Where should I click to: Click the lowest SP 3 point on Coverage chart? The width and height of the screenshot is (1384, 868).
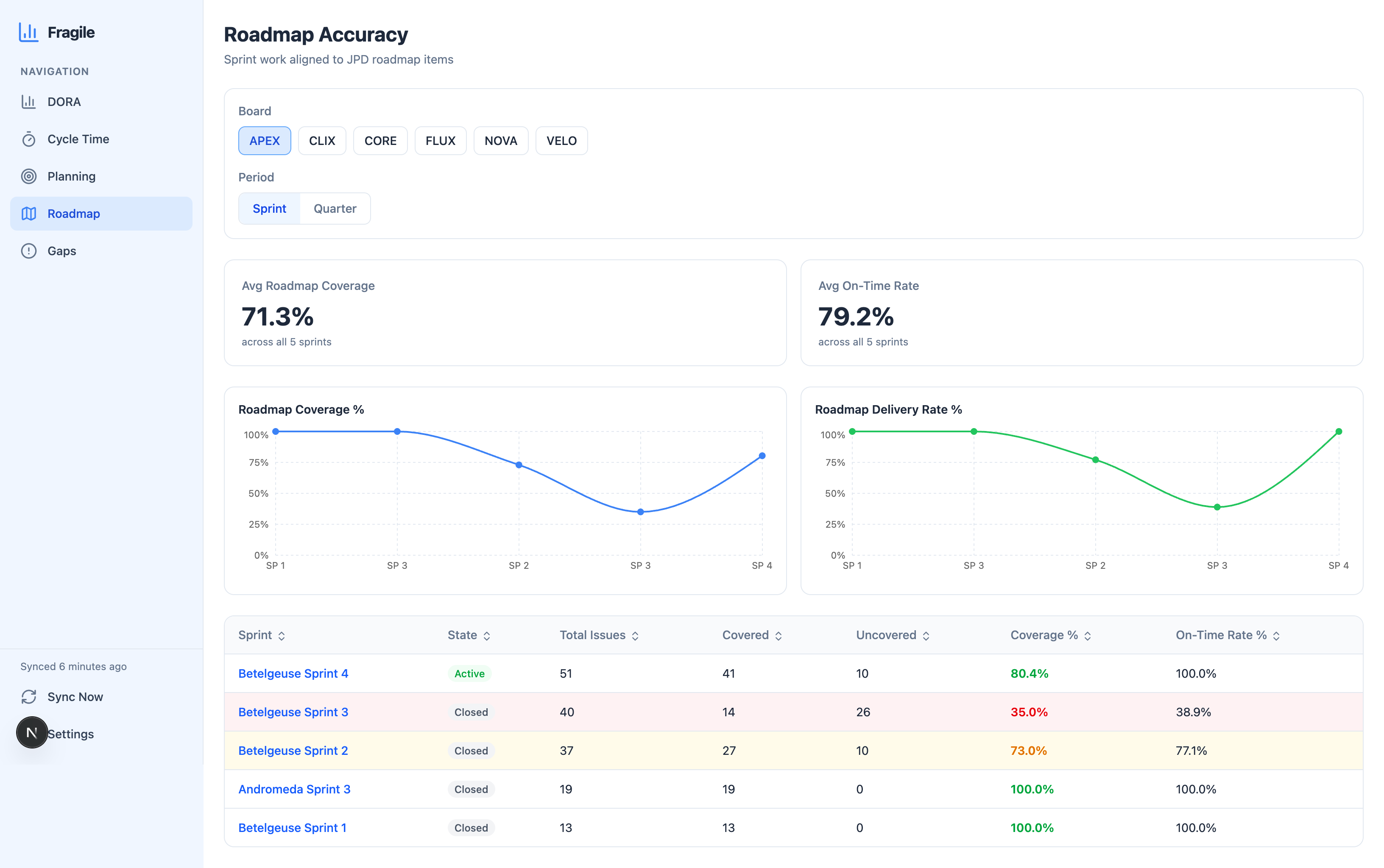(640, 512)
